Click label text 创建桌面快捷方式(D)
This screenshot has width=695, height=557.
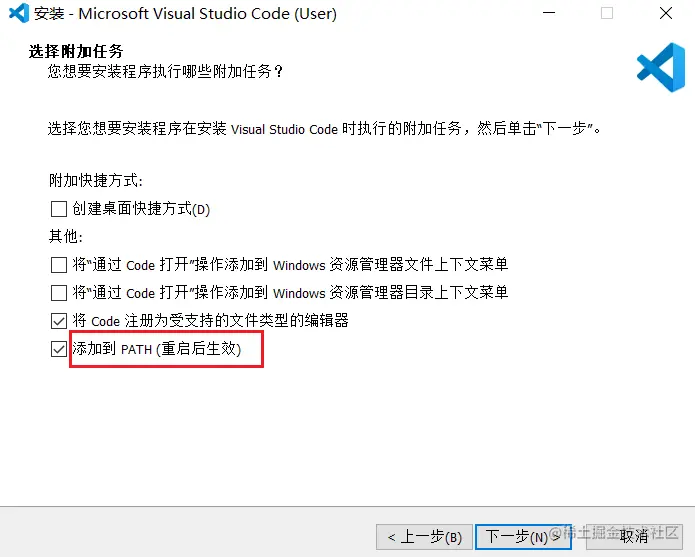pyautogui.click(x=141, y=209)
